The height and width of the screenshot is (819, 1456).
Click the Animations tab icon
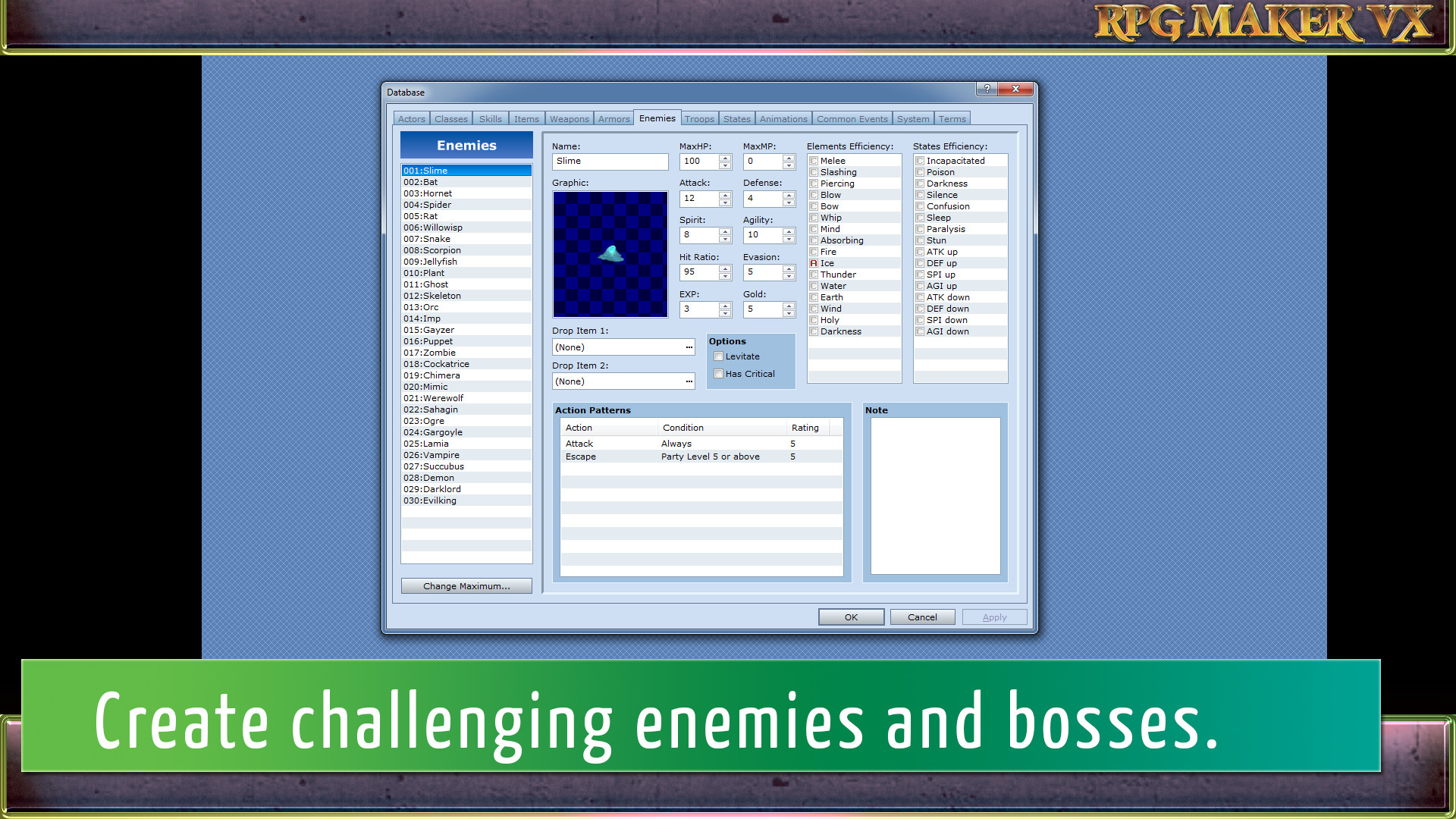click(x=785, y=118)
